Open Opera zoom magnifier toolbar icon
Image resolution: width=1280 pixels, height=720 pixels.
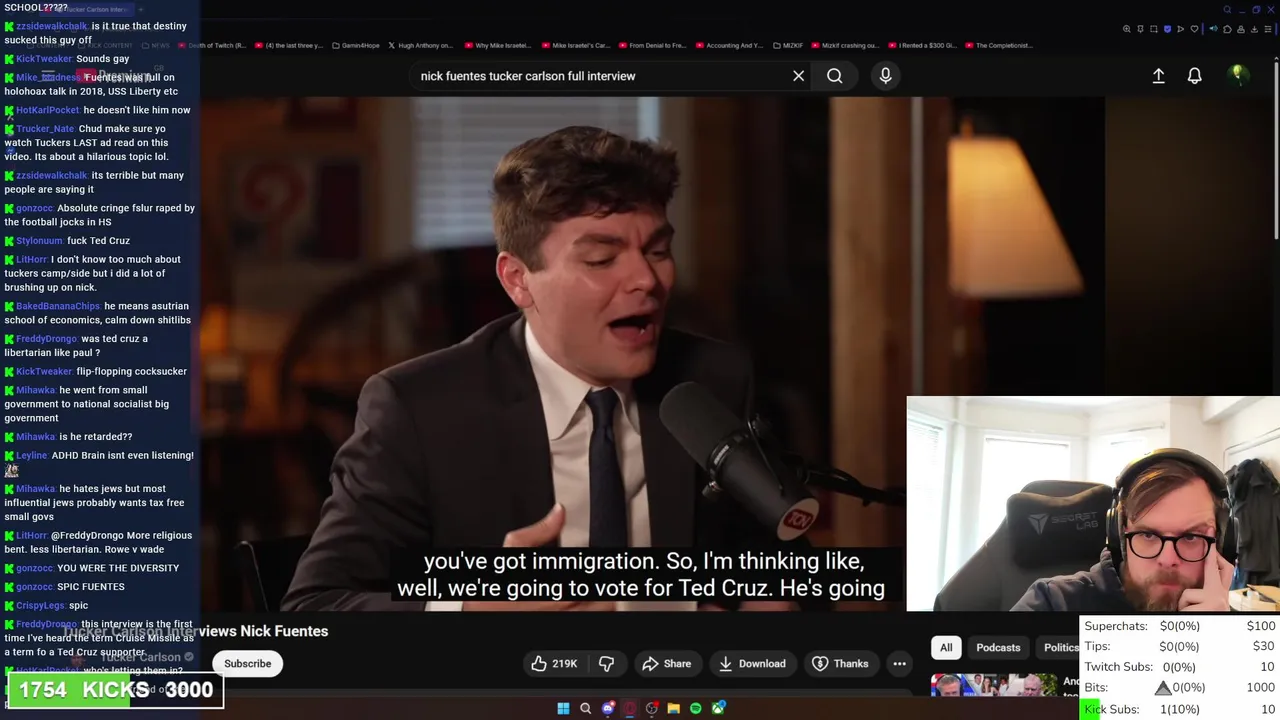point(1127,29)
